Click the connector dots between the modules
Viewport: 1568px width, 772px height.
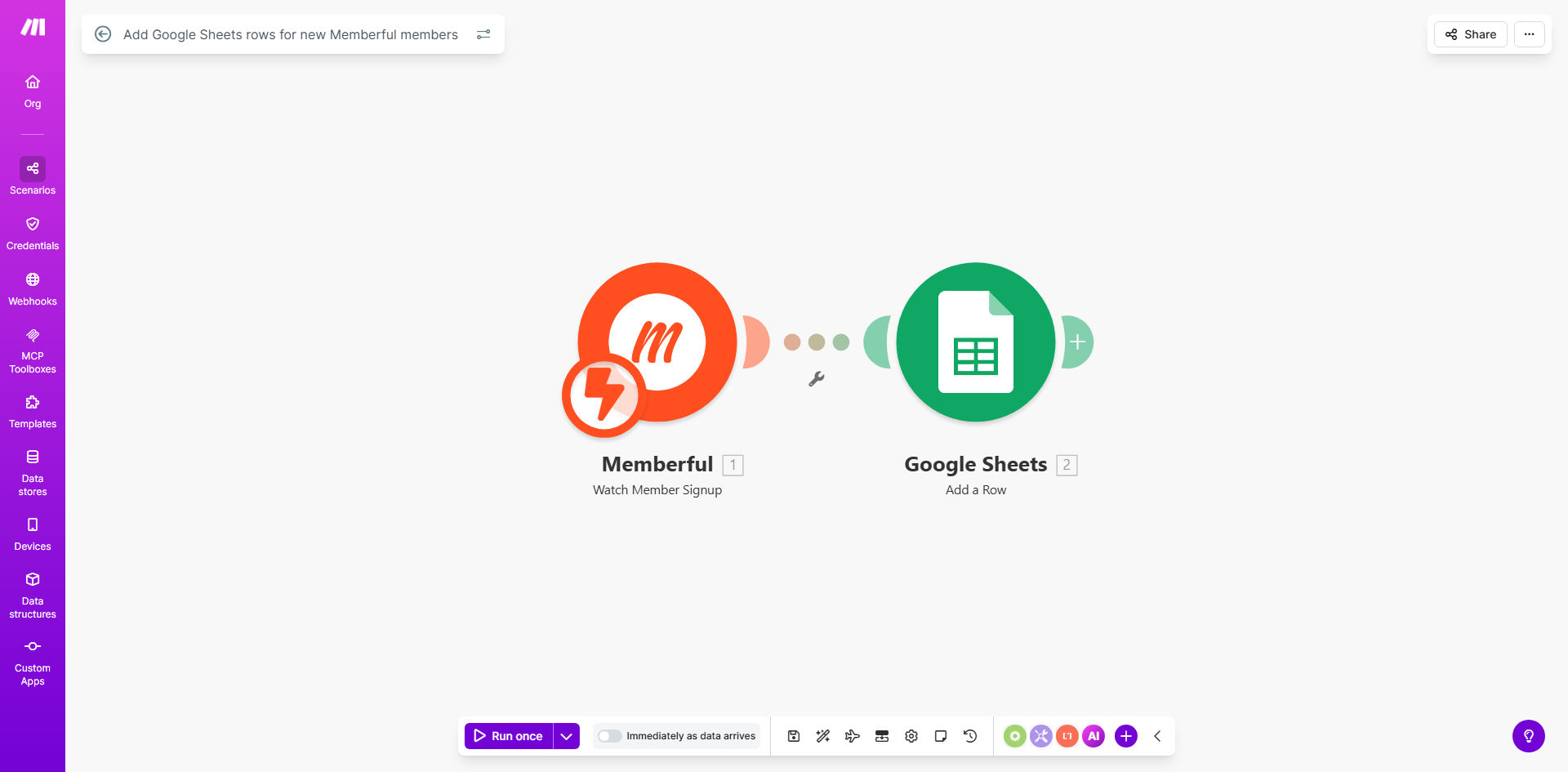[x=817, y=342]
